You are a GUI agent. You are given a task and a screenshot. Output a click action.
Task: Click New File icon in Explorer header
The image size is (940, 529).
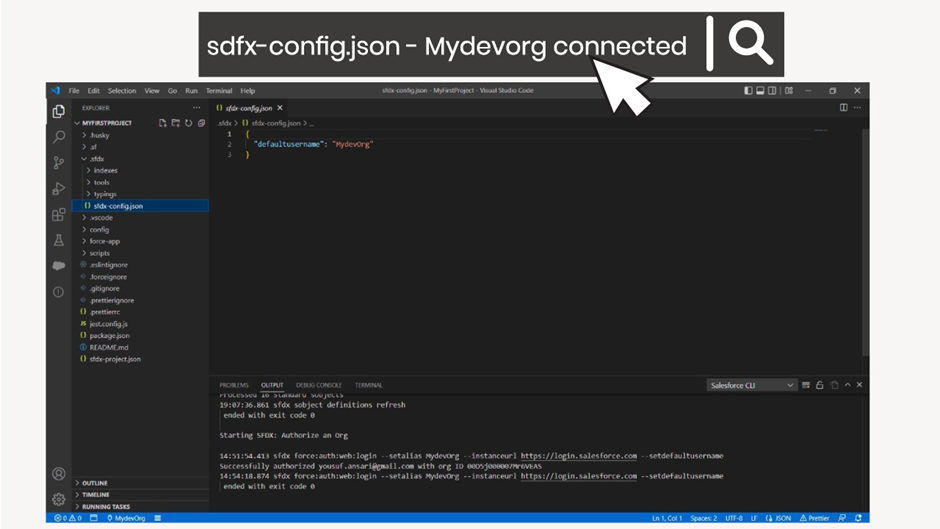tap(162, 123)
